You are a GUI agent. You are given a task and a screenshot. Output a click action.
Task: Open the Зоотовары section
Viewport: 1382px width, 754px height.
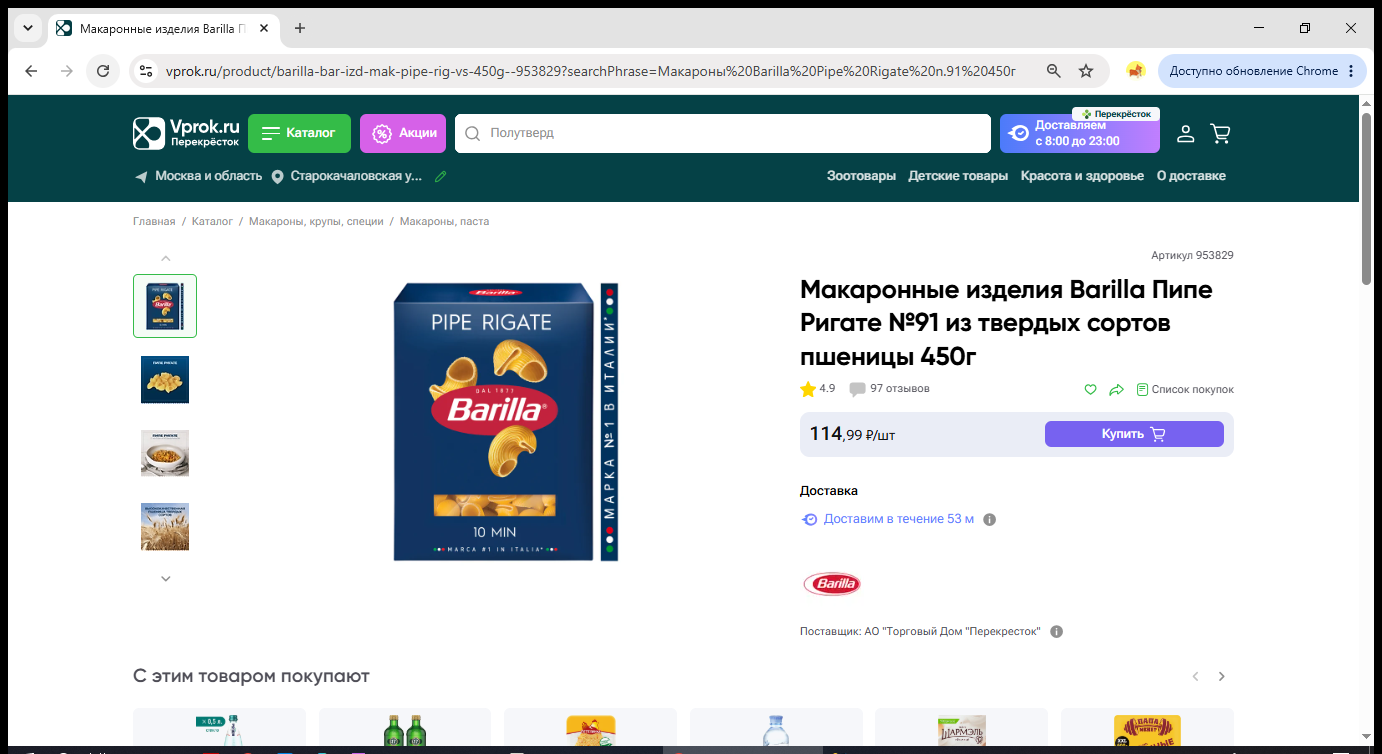tap(861, 176)
